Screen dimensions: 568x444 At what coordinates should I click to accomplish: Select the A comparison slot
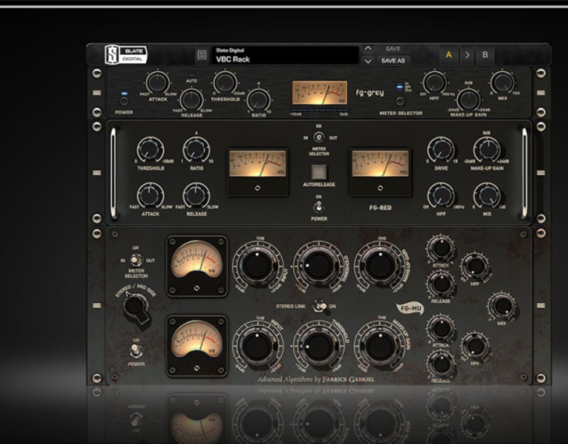(449, 55)
